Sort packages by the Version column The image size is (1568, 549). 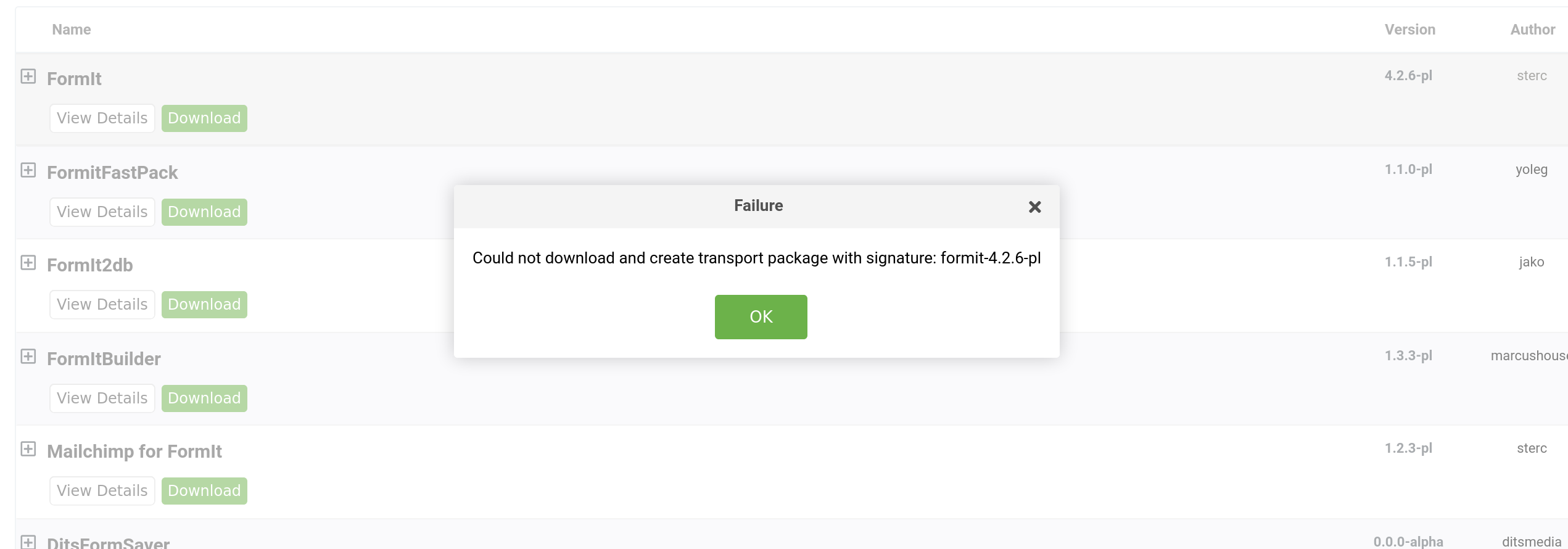(x=1410, y=29)
